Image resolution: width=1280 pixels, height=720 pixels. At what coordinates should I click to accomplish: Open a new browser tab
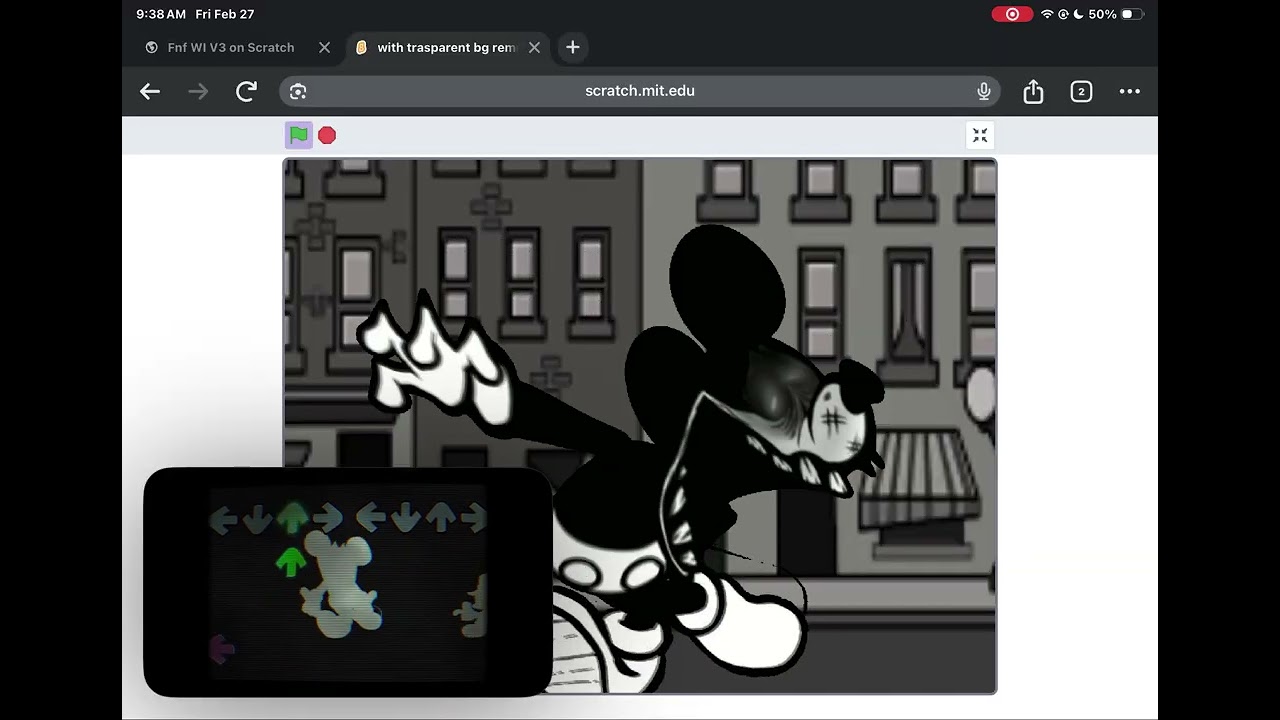click(x=572, y=47)
